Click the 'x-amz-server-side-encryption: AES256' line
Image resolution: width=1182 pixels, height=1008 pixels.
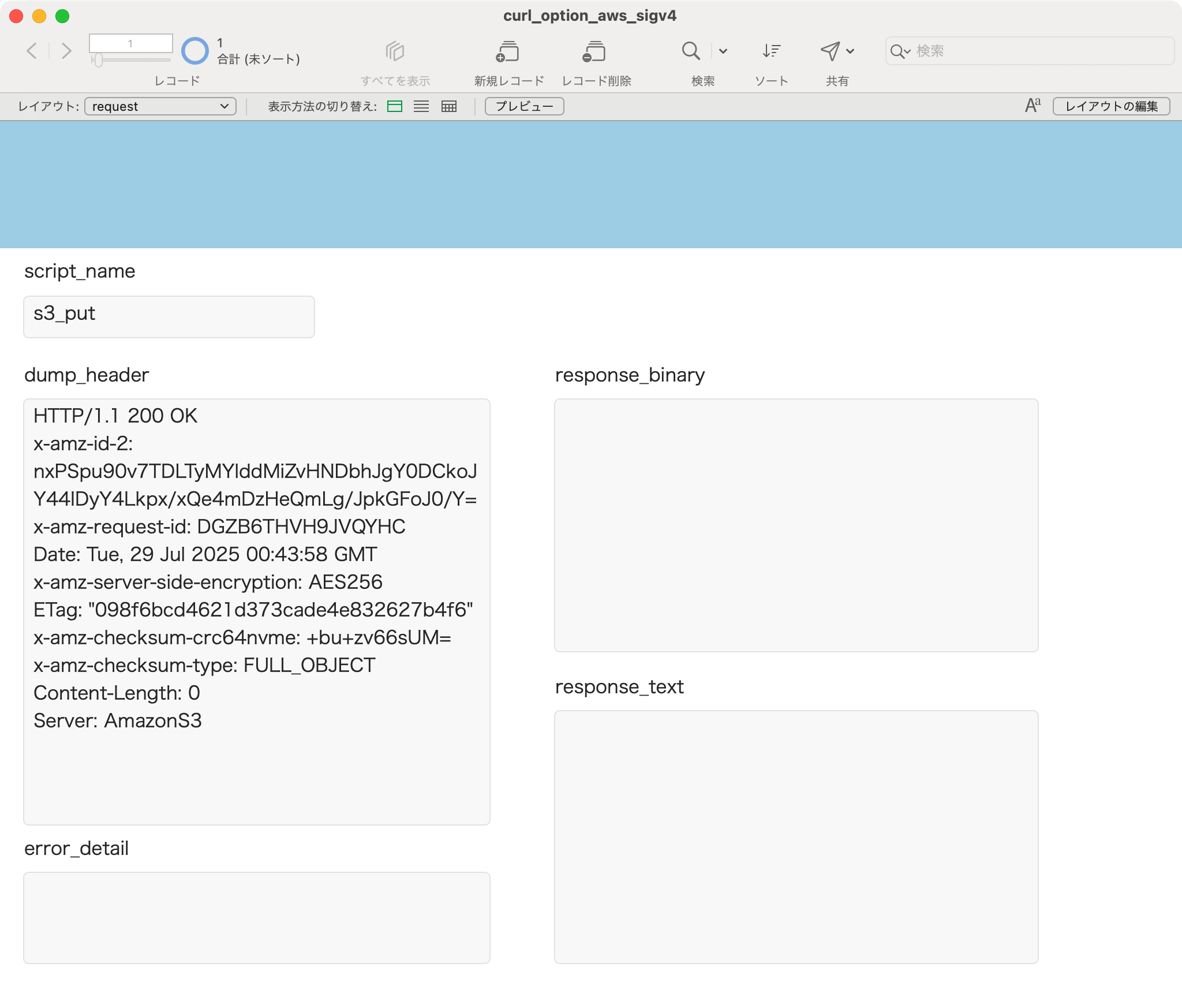point(208,582)
